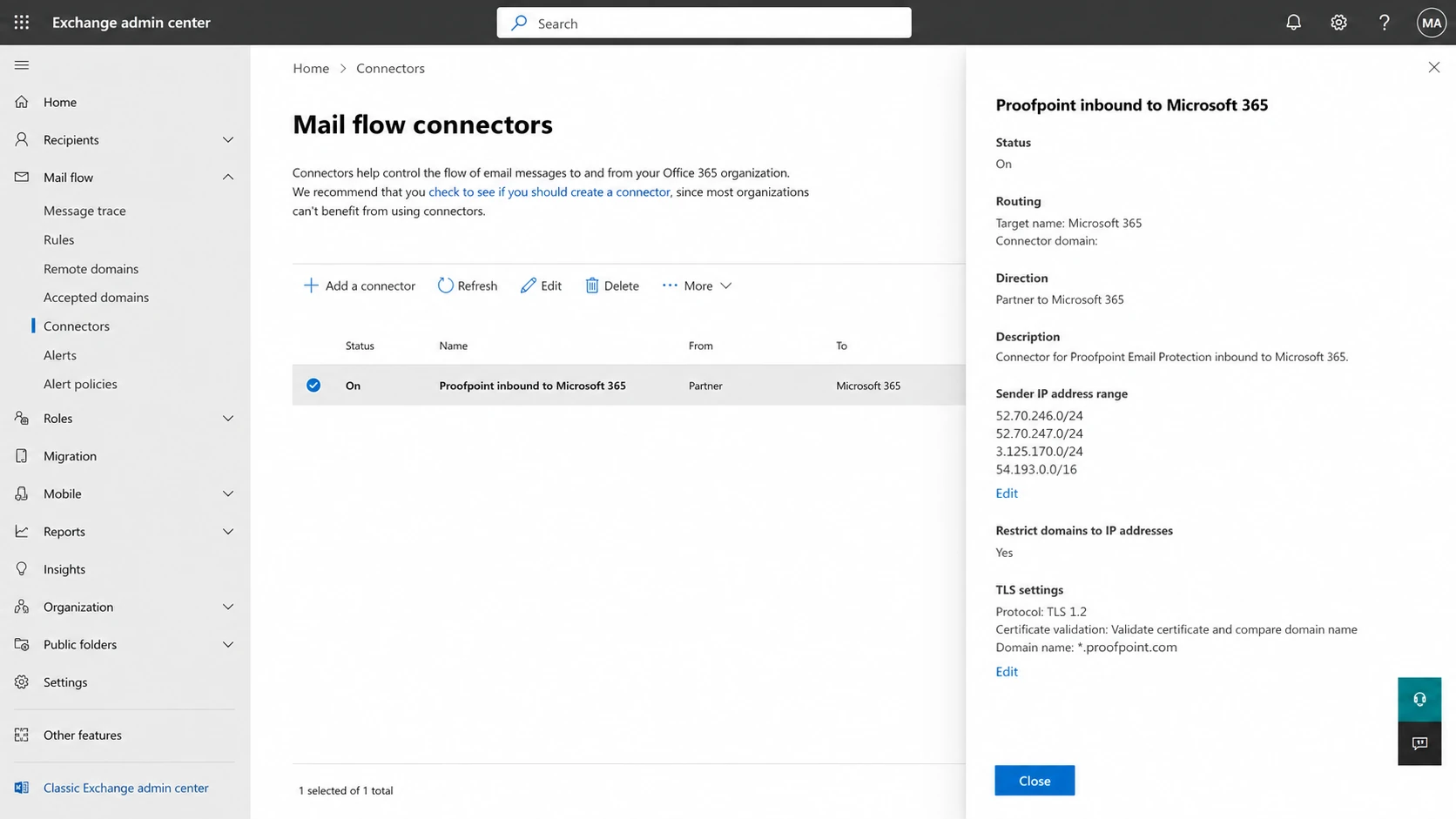Open Accepted domains page
Viewport: 1456px width, 819px height.
click(x=96, y=297)
